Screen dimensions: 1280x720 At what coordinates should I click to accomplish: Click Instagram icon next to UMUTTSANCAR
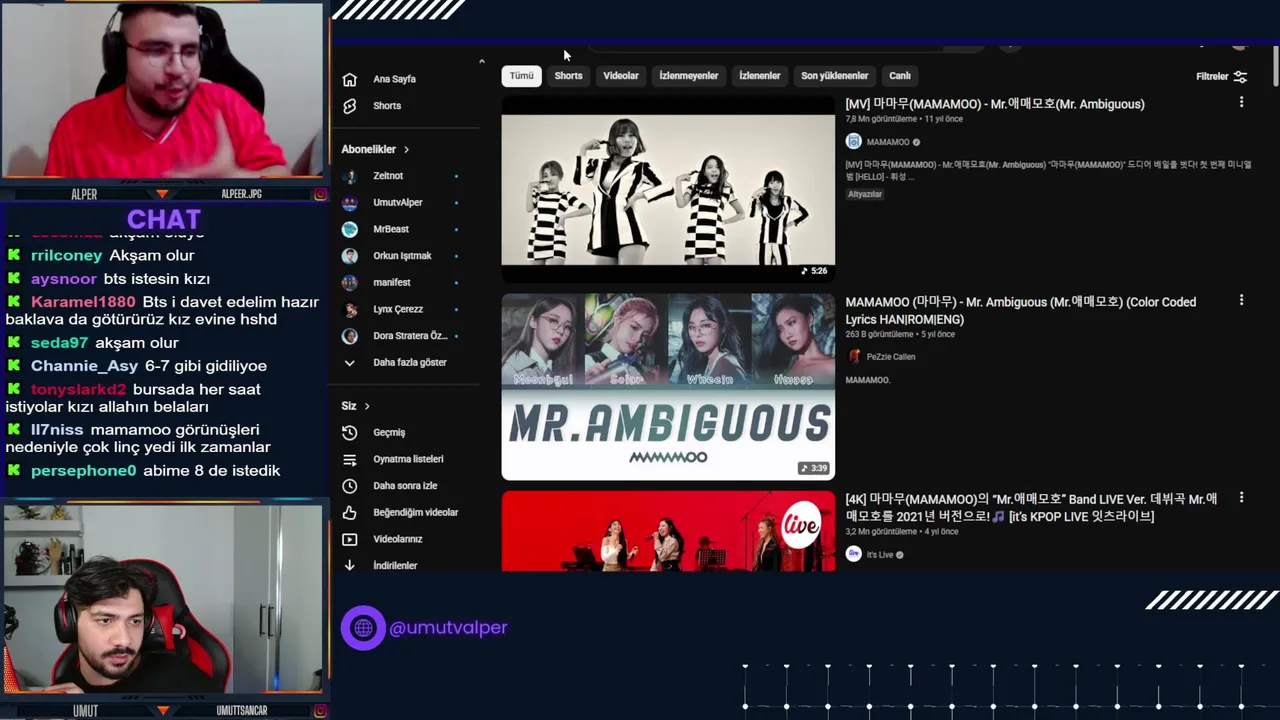[320, 711]
